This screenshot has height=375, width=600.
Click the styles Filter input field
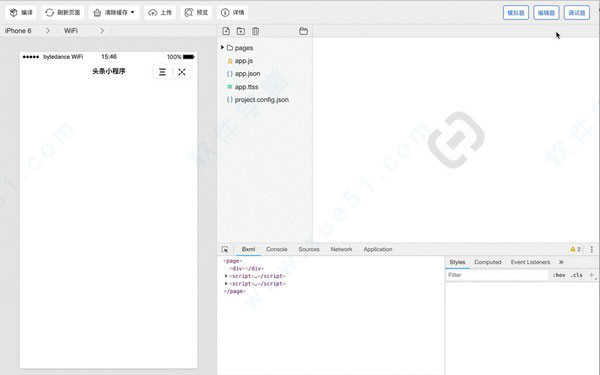[x=497, y=275]
